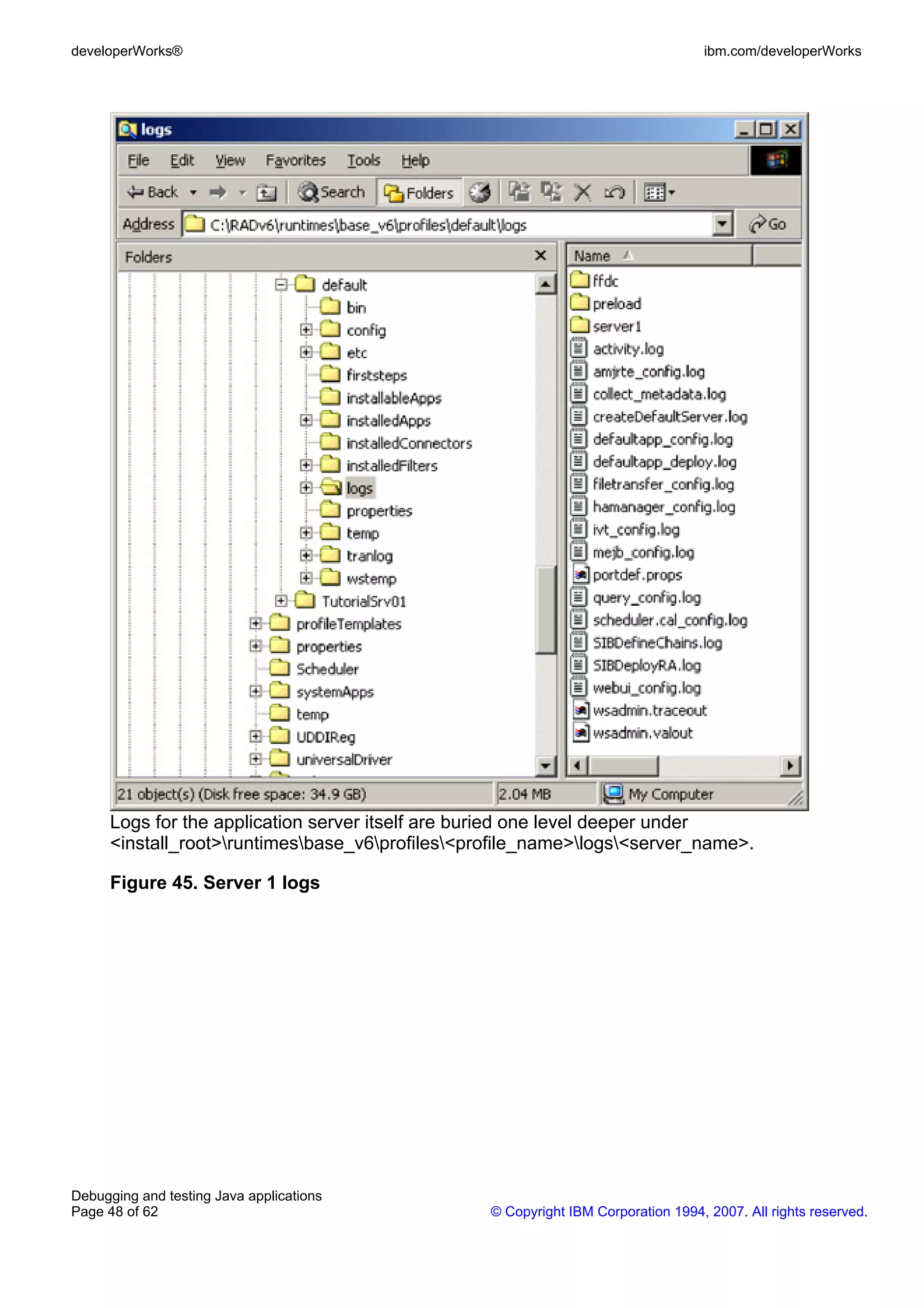Open the Views dropdown button
Screen dimensions: 924x1308
tap(659, 193)
